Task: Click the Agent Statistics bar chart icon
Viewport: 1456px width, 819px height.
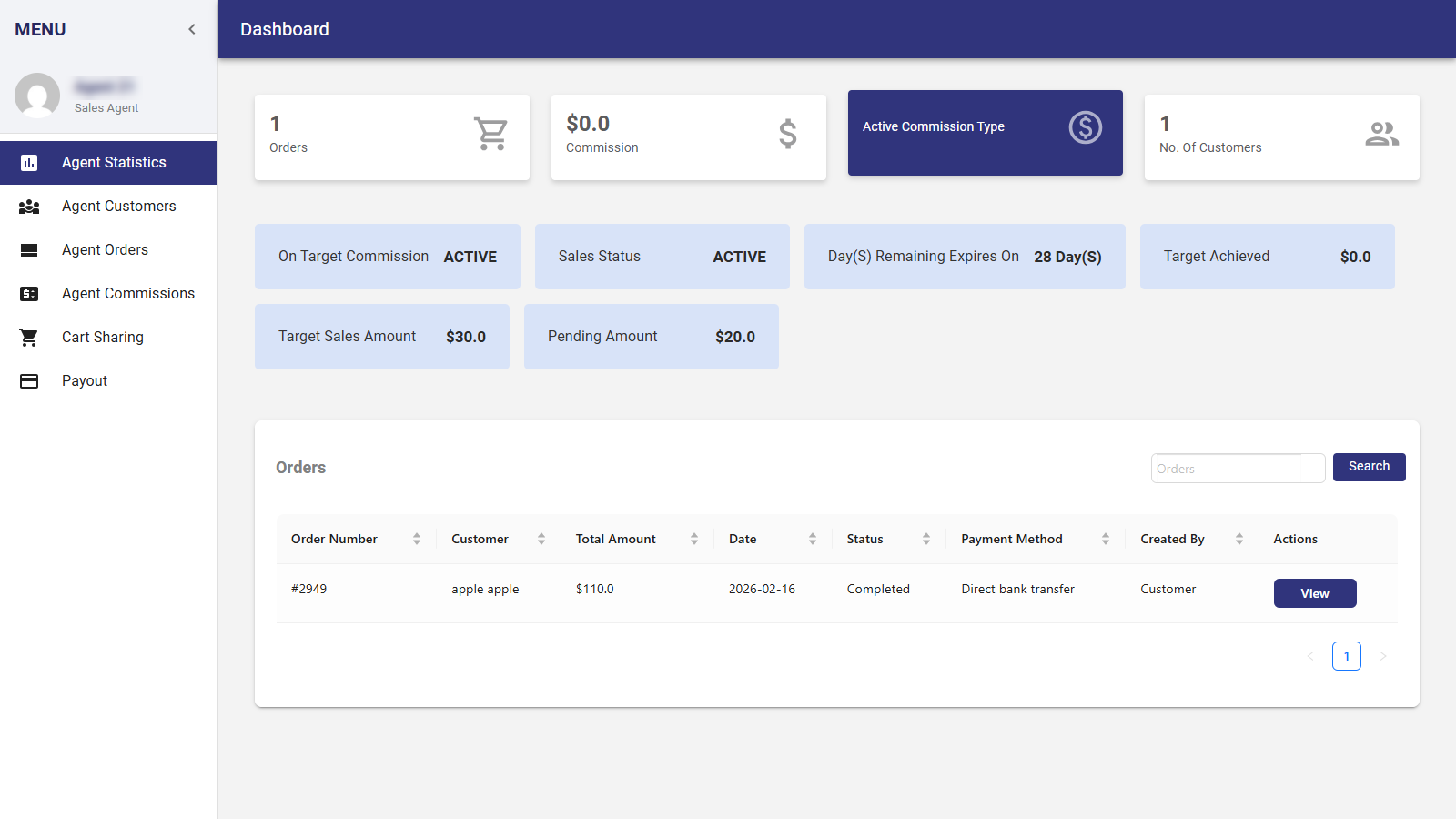Action: pyautogui.click(x=29, y=163)
